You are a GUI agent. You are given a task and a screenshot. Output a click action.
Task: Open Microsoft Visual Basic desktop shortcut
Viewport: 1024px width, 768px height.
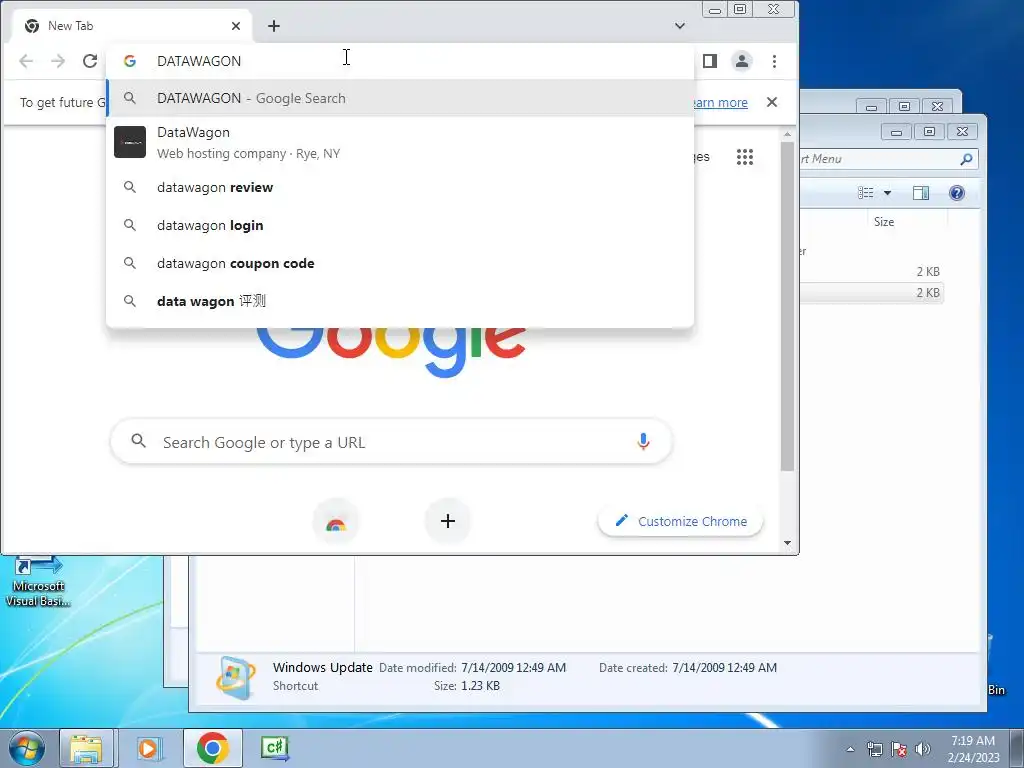(x=38, y=582)
